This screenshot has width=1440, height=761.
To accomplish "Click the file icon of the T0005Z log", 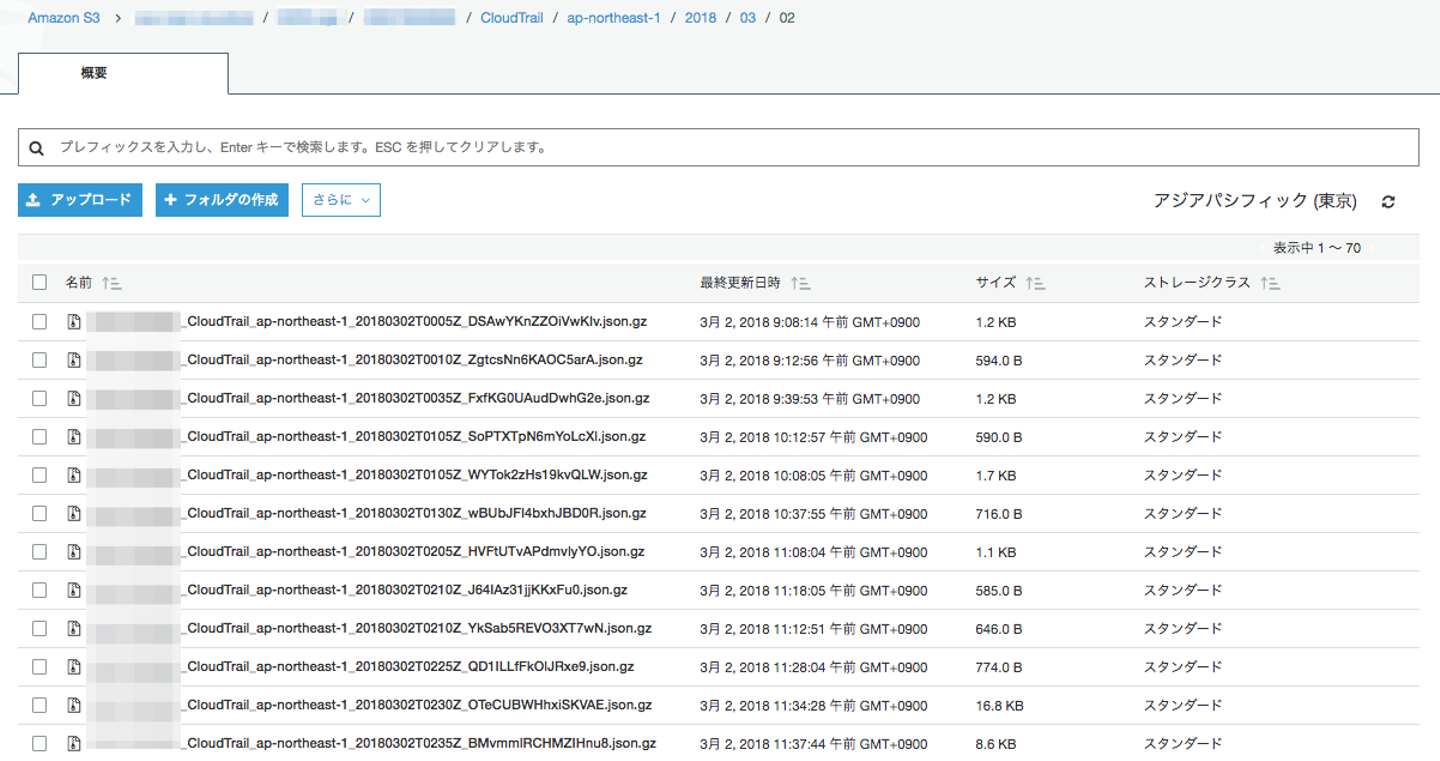I will [74, 322].
